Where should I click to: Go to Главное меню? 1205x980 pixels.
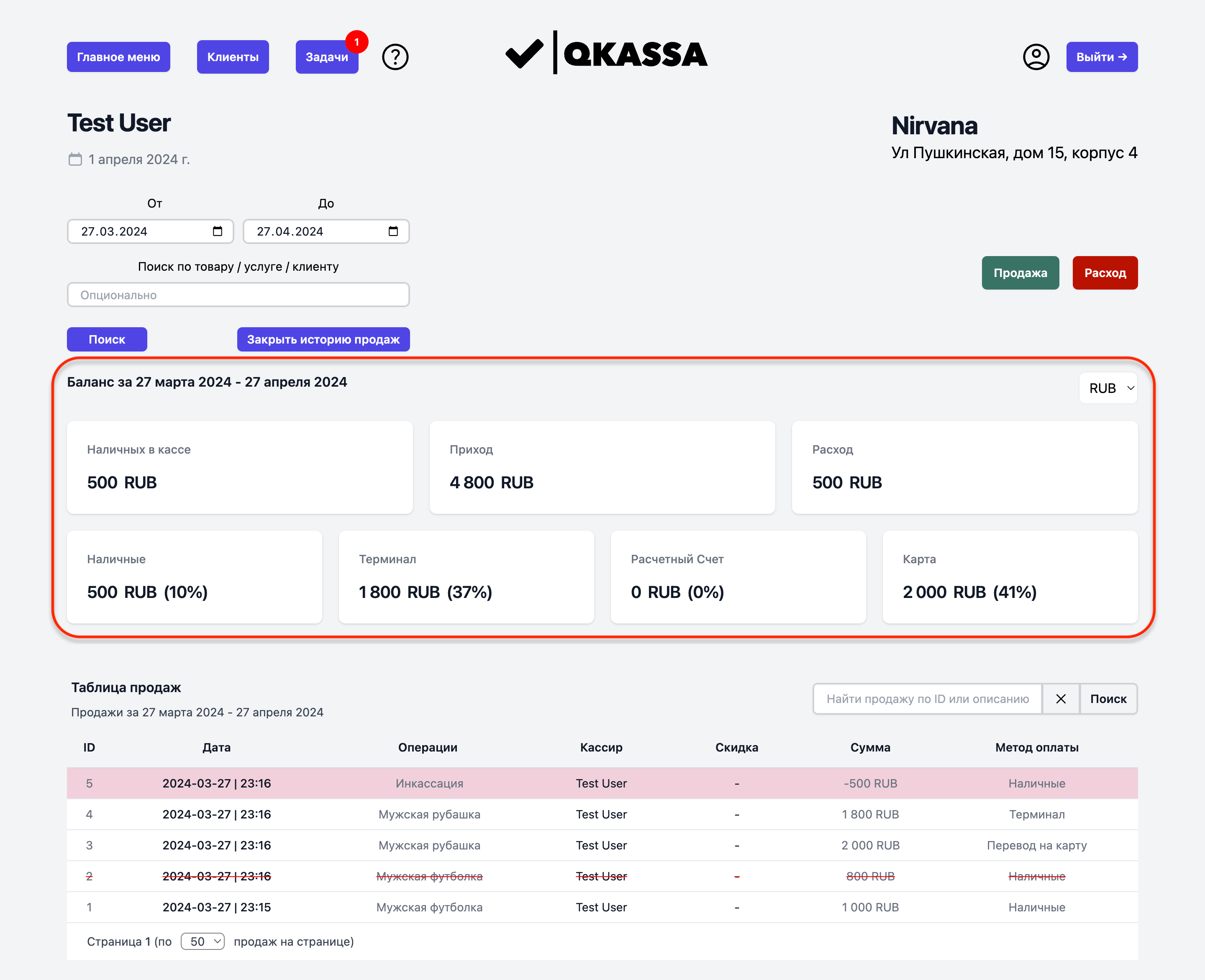tap(118, 57)
